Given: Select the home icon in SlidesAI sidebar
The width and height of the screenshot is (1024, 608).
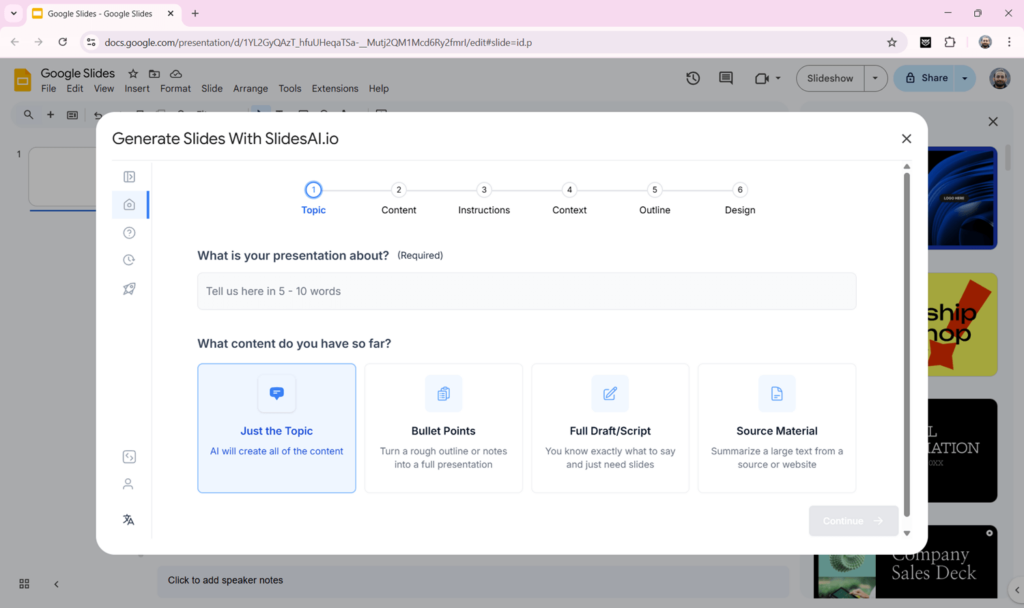Looking at the screenshot, I should (x=129, y=204).
